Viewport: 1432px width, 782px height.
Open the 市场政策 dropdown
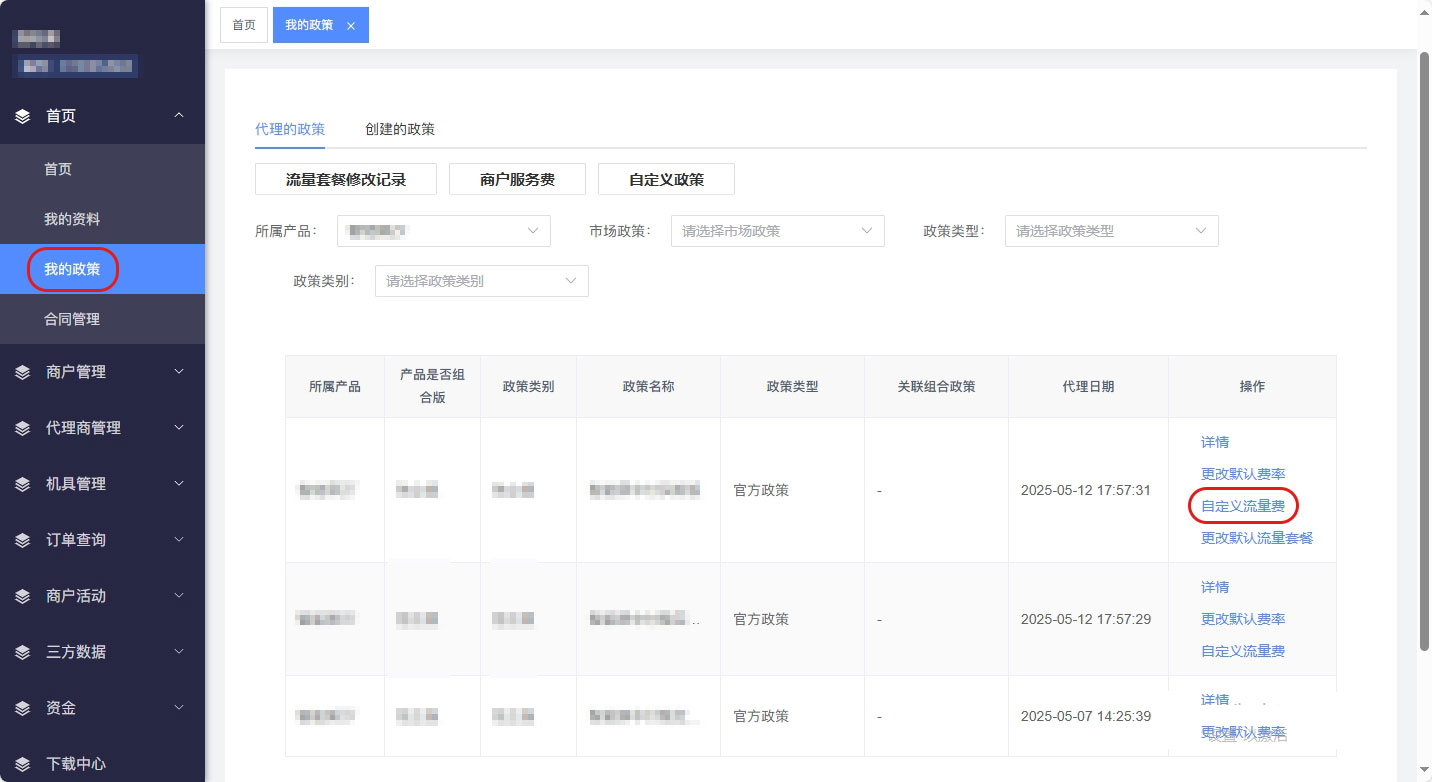coord(777,231)
